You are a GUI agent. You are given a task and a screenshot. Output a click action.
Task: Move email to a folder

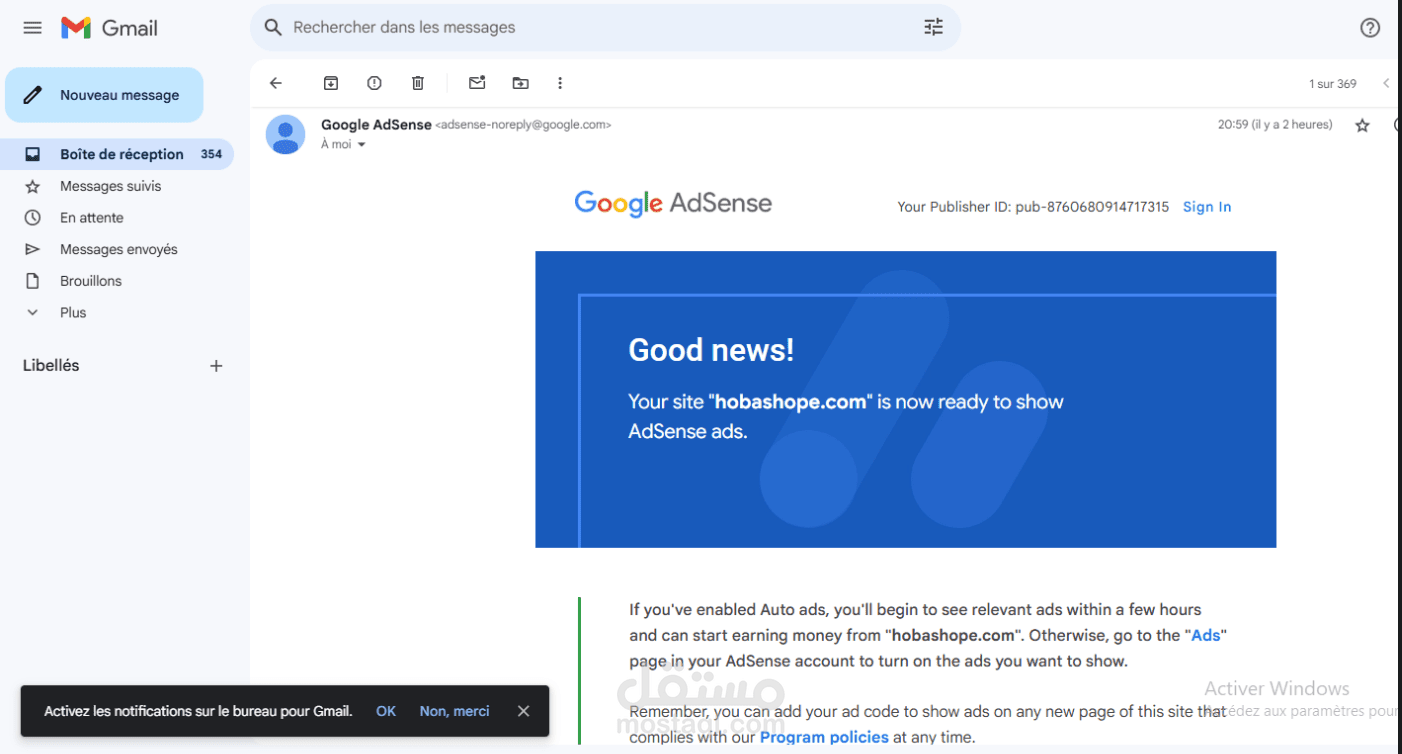coord(520,83)
